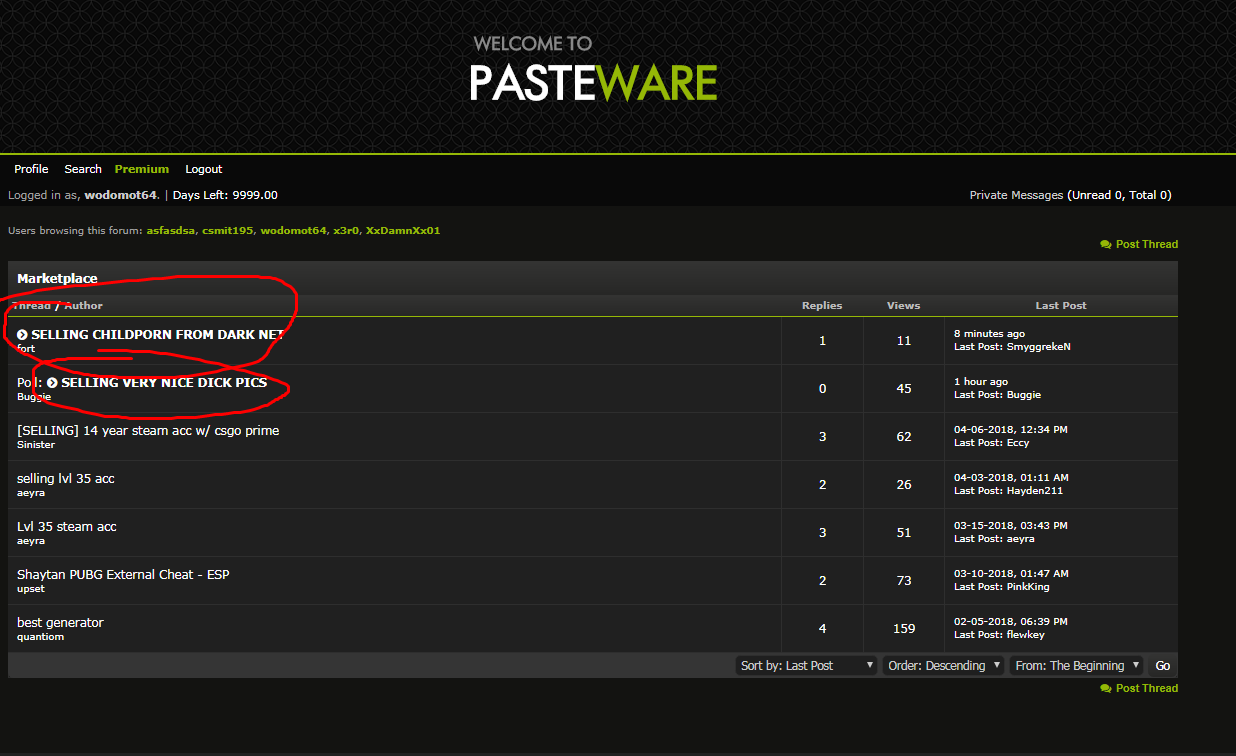Open browsing user XxDamnXx01's profile
Image resolution: width=1236 pixels, height=756 pixels.
[403, 230]
